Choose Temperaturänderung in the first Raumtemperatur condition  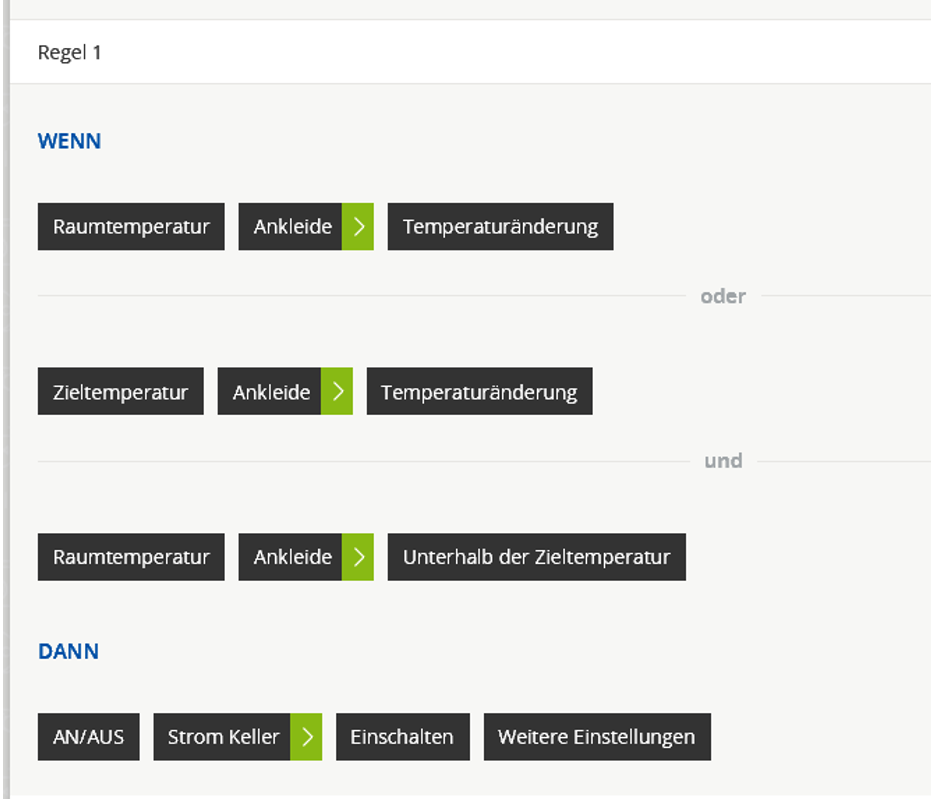500,227
